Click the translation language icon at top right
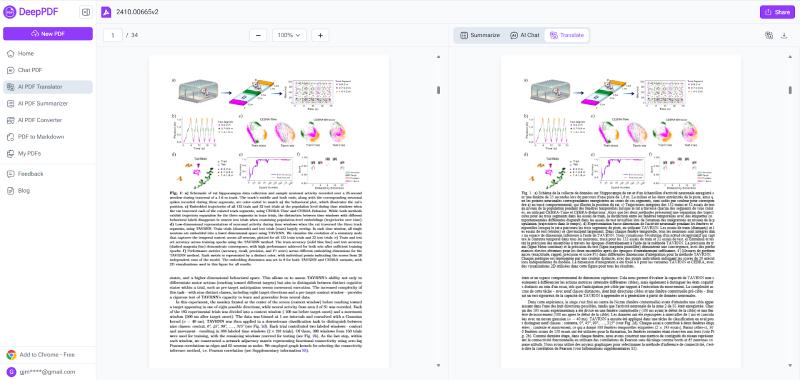Viewport: 800px width, 380px height. coord(769,35)
